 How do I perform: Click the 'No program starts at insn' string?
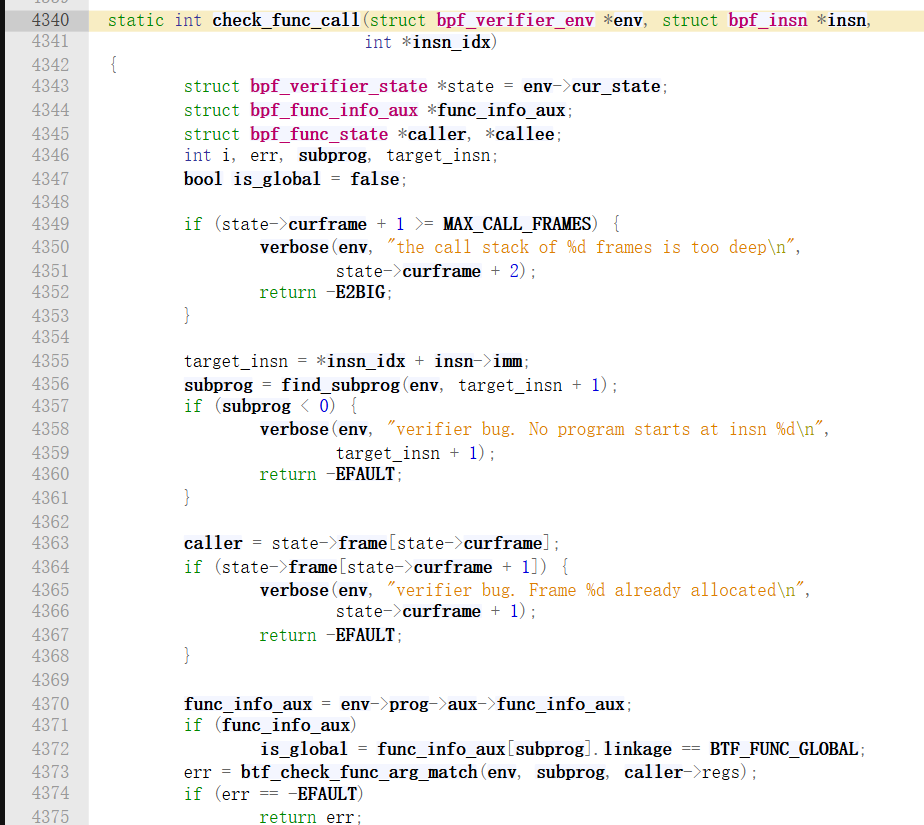[x=605, y=429]
